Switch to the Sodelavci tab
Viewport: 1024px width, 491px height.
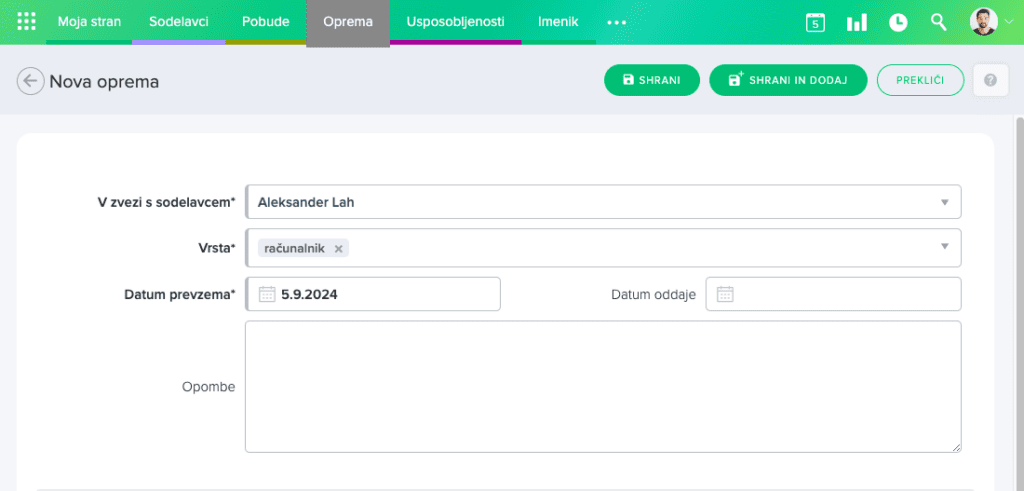[178, 22]
